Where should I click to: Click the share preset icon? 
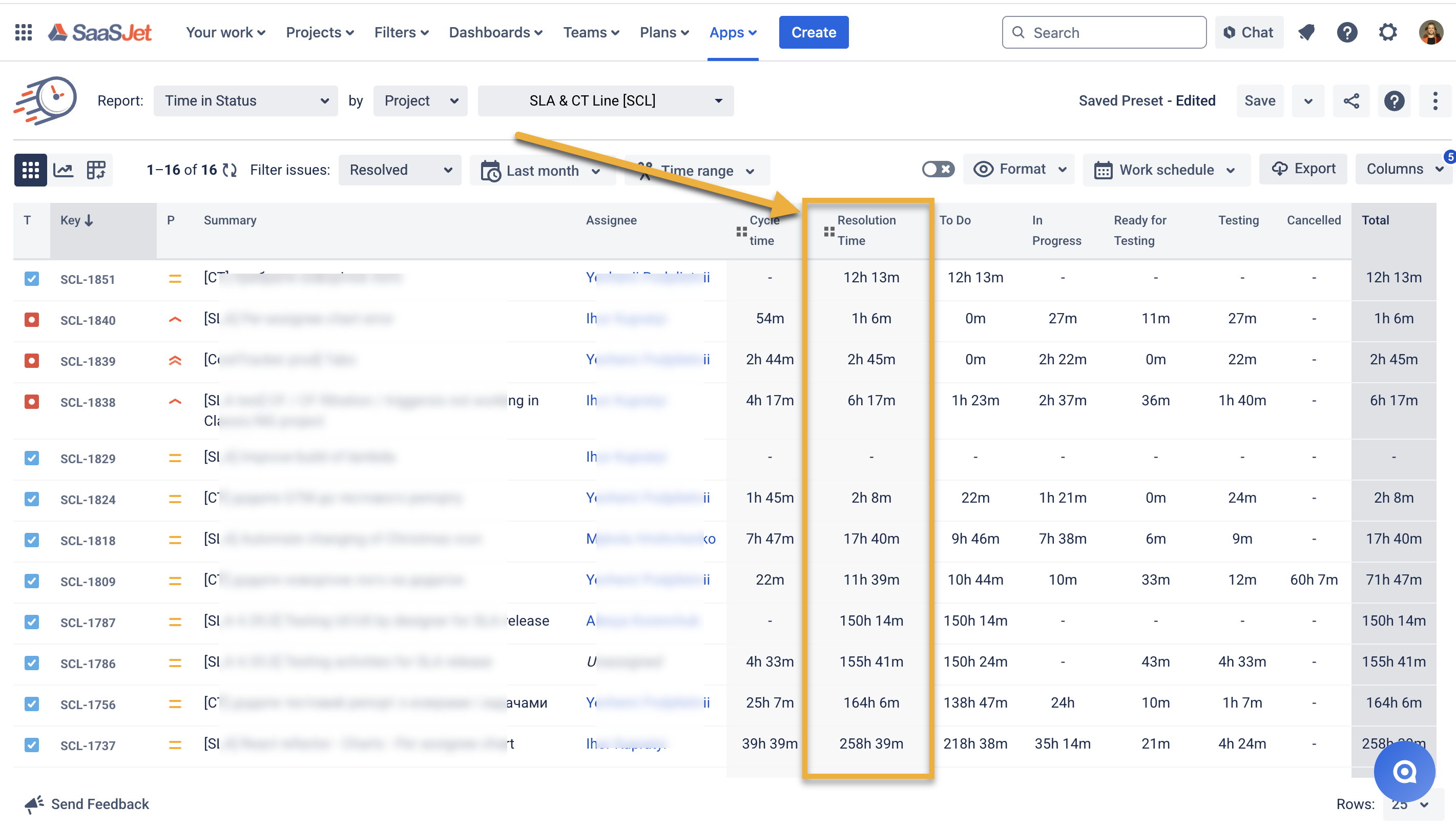coord(1351,101)
